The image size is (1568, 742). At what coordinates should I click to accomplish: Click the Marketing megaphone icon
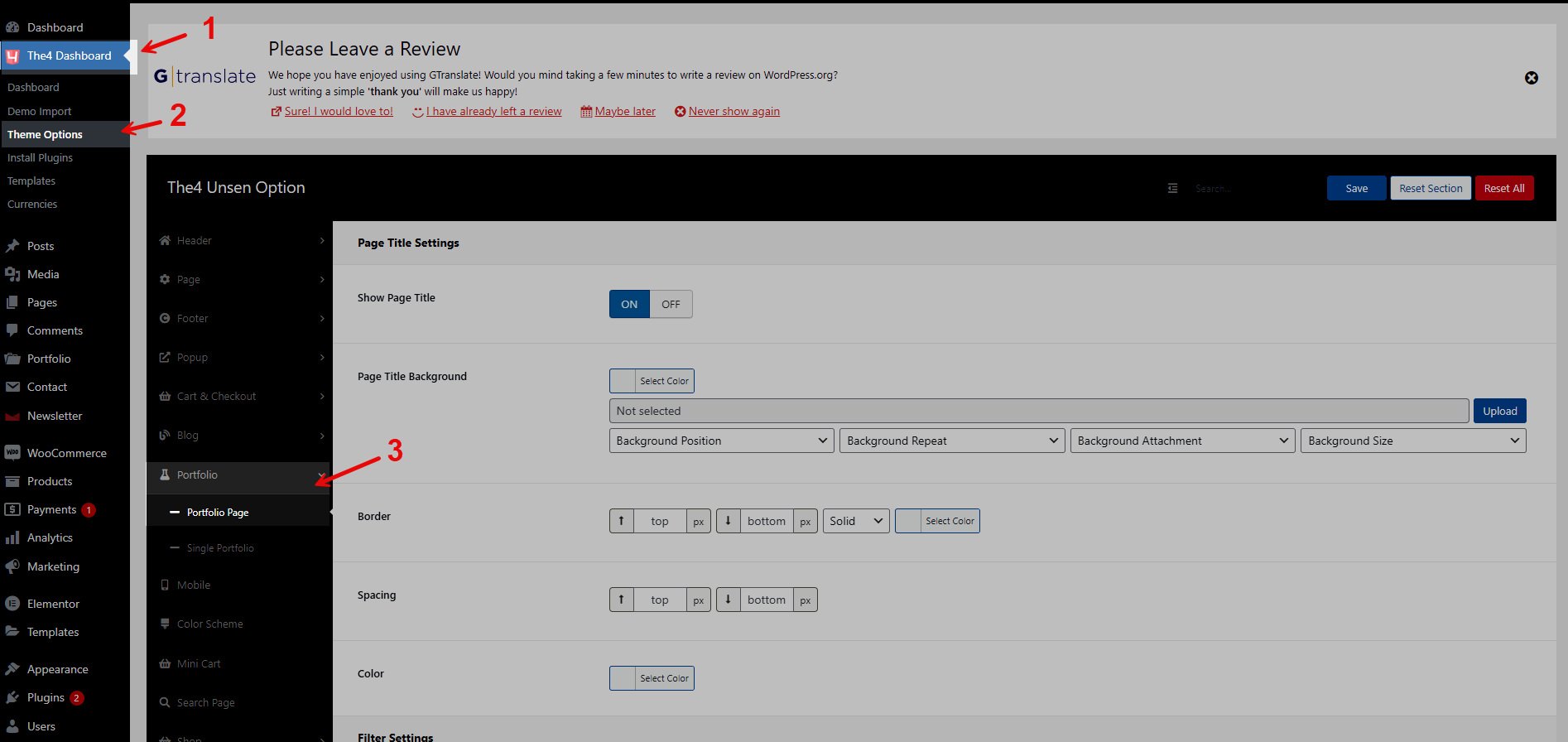[x=12, y=566]
